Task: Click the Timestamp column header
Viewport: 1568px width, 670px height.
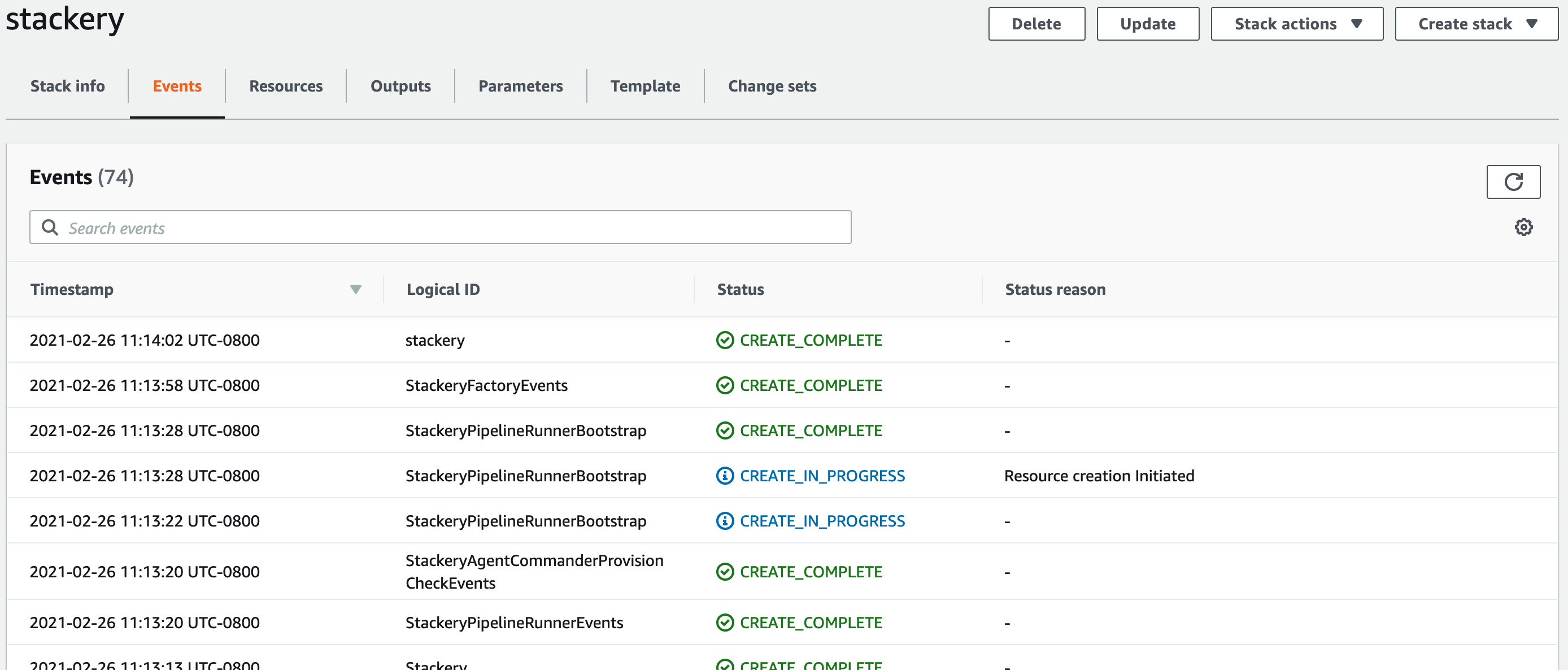Action: (x=72, y=289)
